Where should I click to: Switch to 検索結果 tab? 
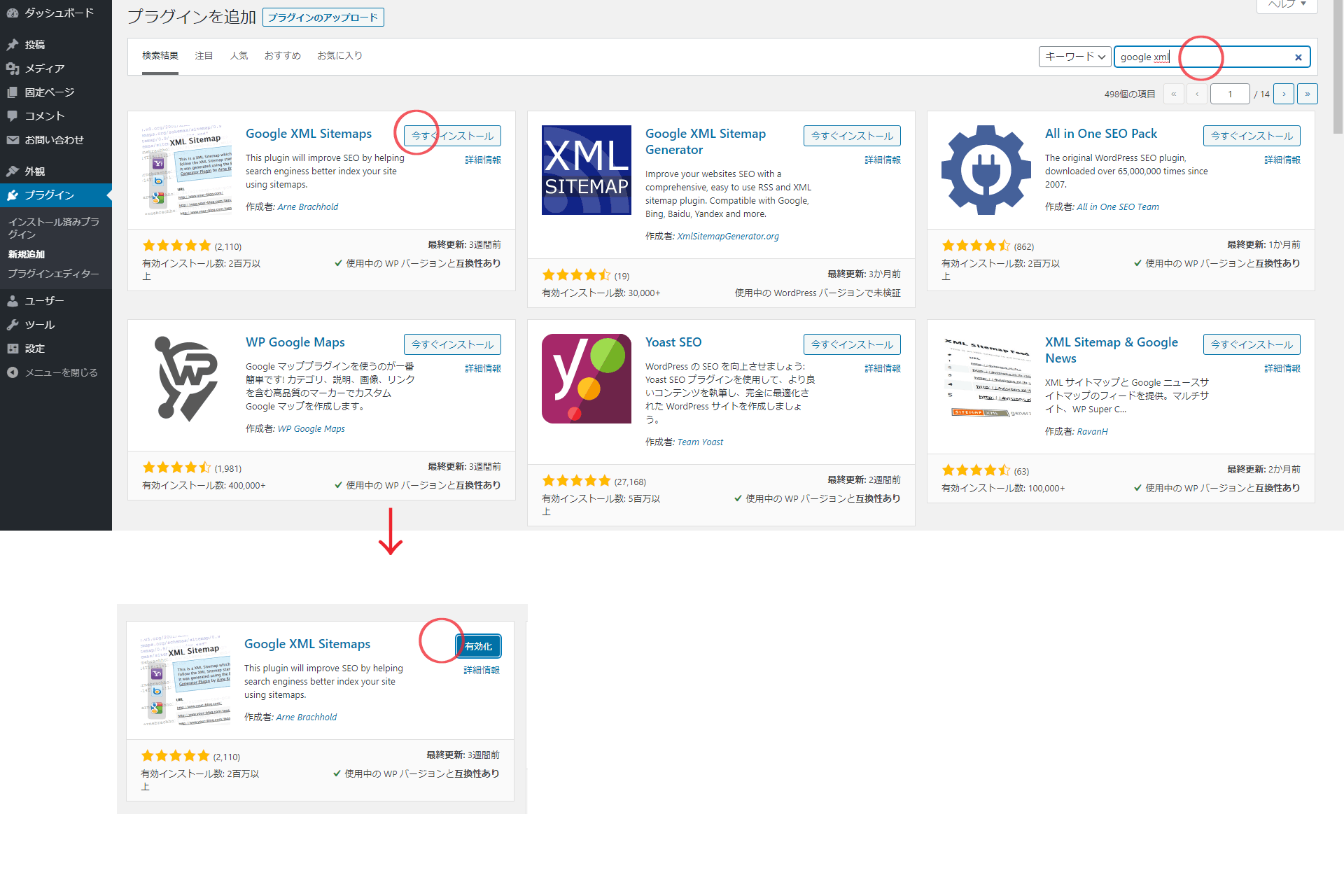coord(160,56)
